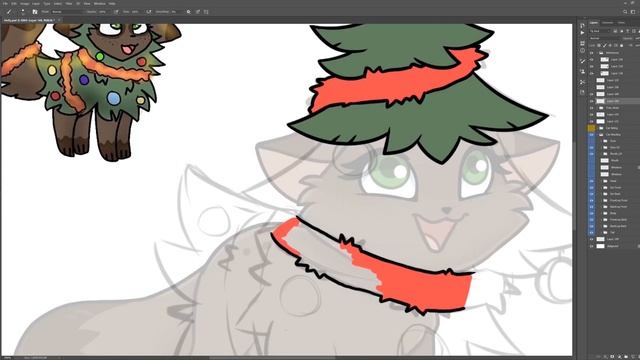
Task: Toggle lock image pixels brush icon
Action: pyautogui.click(x=604, y=45)
